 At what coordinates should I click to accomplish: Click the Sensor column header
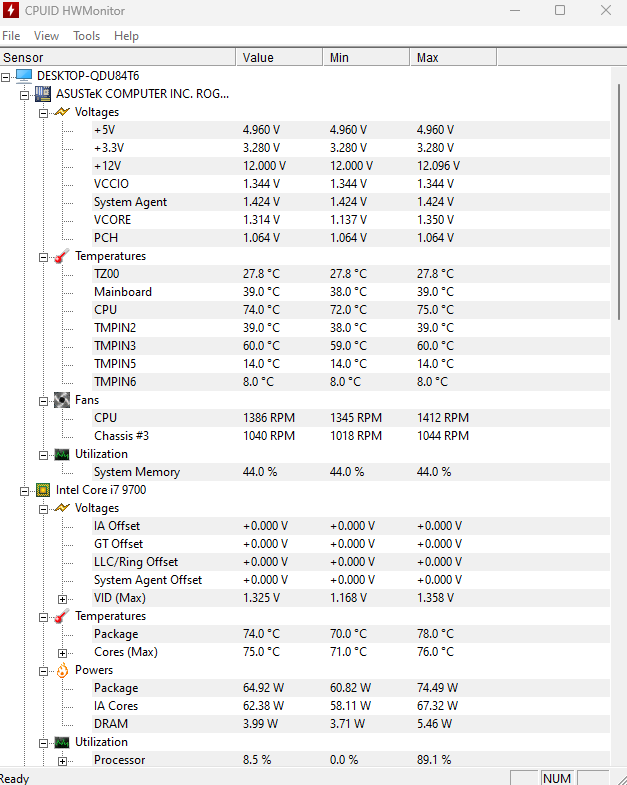click(x=118, y=58)
